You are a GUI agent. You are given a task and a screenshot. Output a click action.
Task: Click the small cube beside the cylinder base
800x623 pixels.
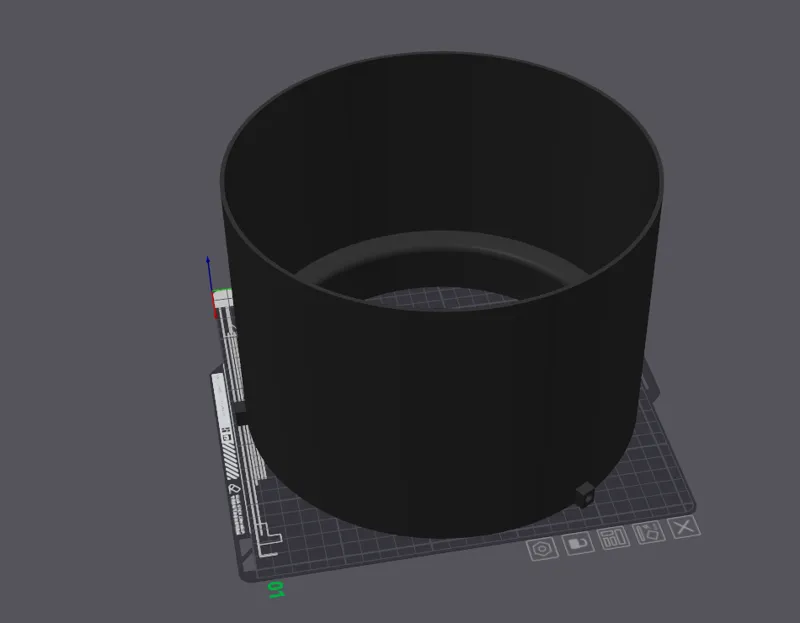click(585, 493)
